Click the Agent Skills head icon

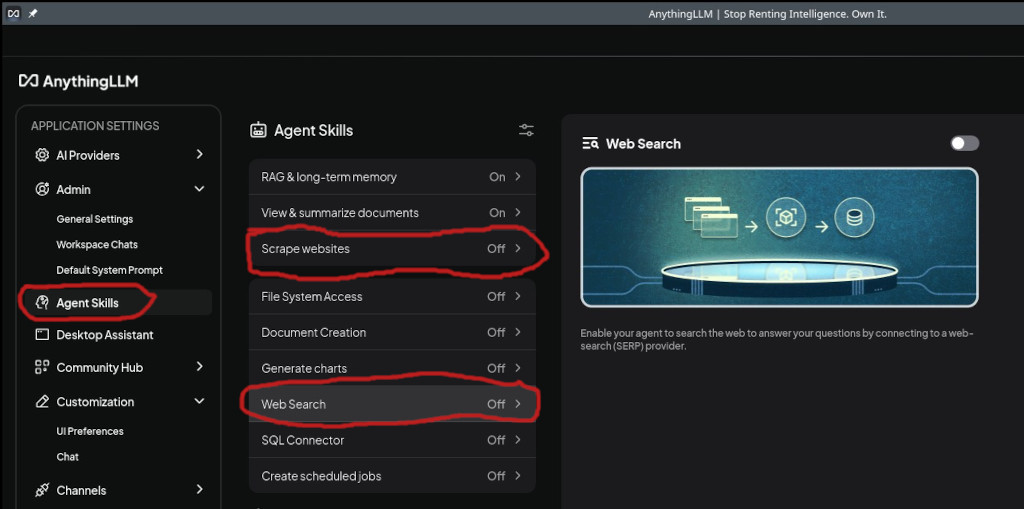[42, 303]
